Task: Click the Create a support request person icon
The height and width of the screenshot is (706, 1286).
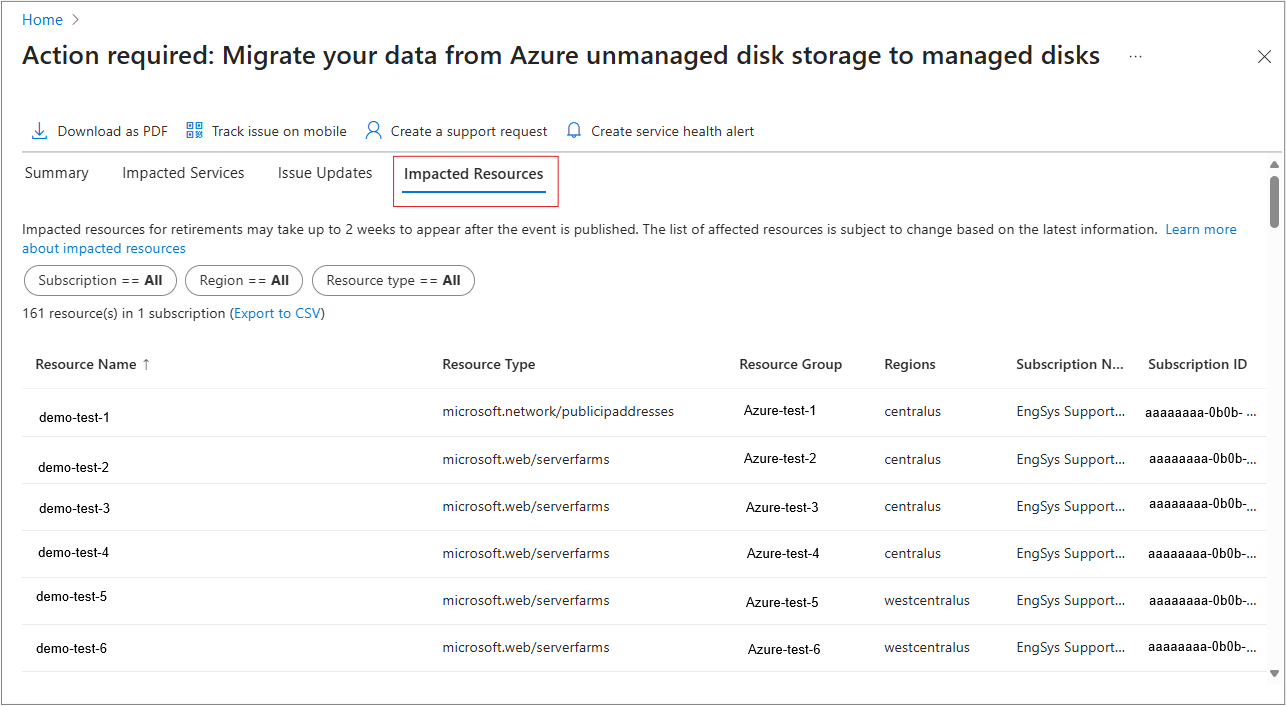Action: click(x=373, y=130)
